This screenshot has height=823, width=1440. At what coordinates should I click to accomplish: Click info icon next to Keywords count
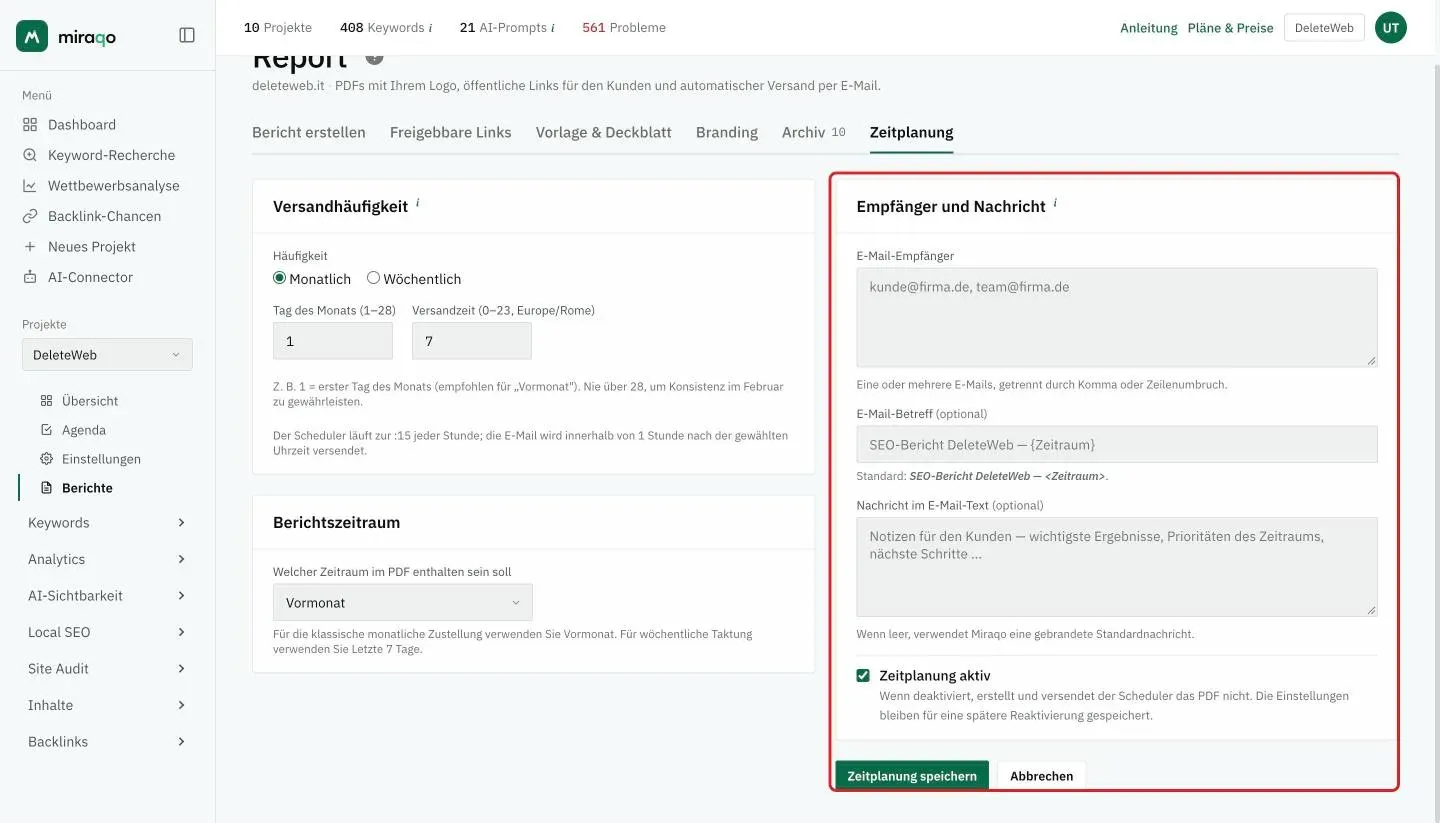(x=430, y=28)
